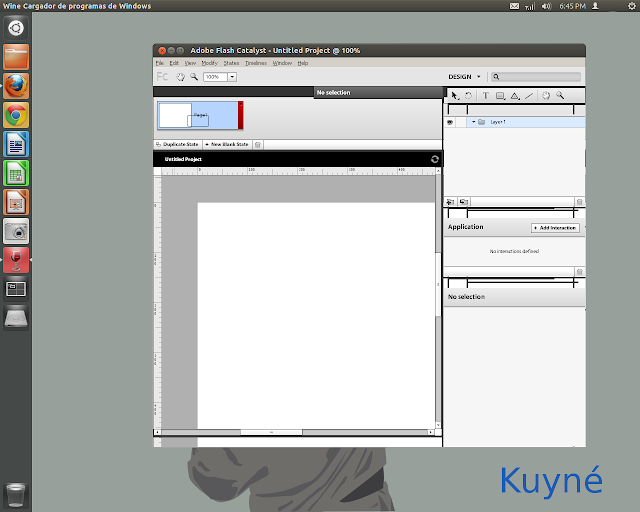Viewport: 640px width, 512px height.
Task: Click the clock showing 6:45 PM
Action: click(x=572, y=6)
